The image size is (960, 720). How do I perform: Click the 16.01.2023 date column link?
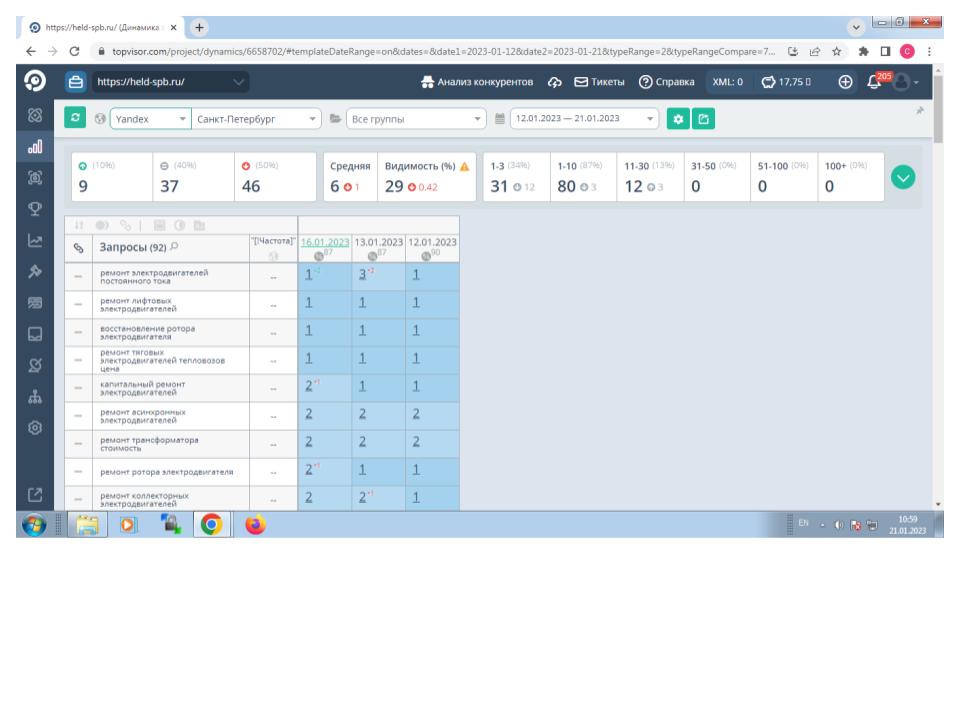pyautogui.click(x=324, y=242)
